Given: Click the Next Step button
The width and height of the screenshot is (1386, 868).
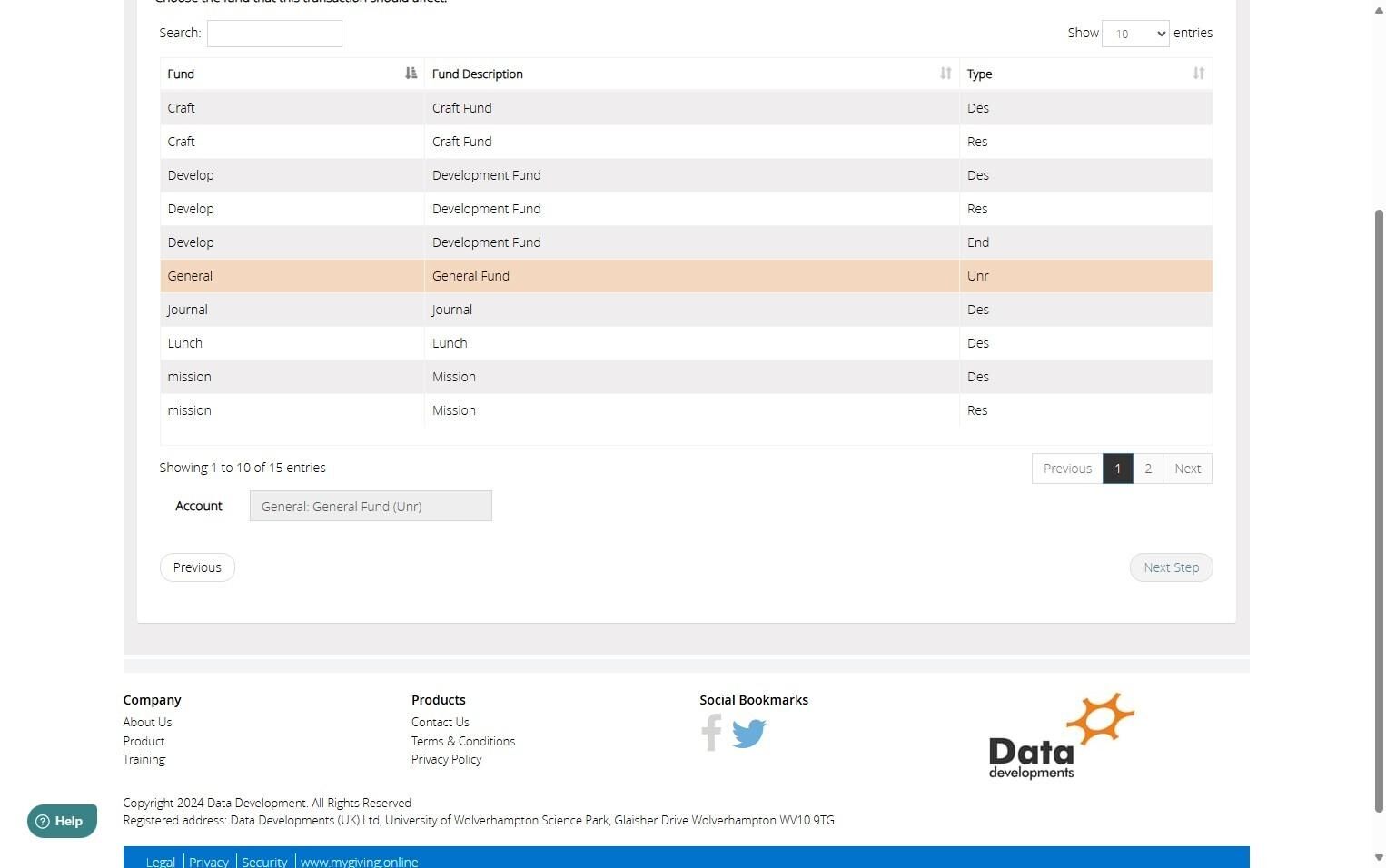Looking at the screenshot, I should [1171, 567].
